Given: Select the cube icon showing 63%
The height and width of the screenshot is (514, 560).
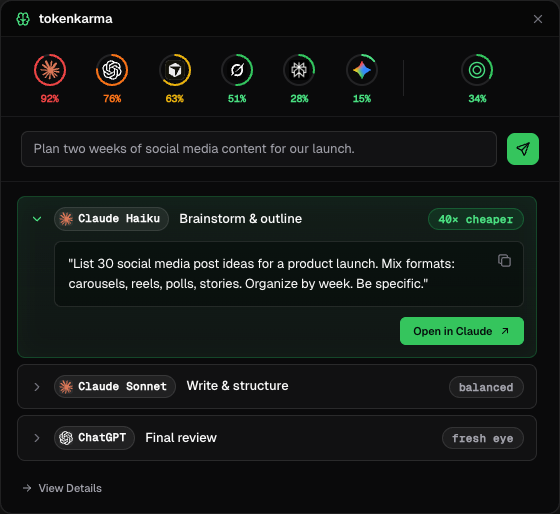Looking at the screenshot, I should (x=175, y=70).
